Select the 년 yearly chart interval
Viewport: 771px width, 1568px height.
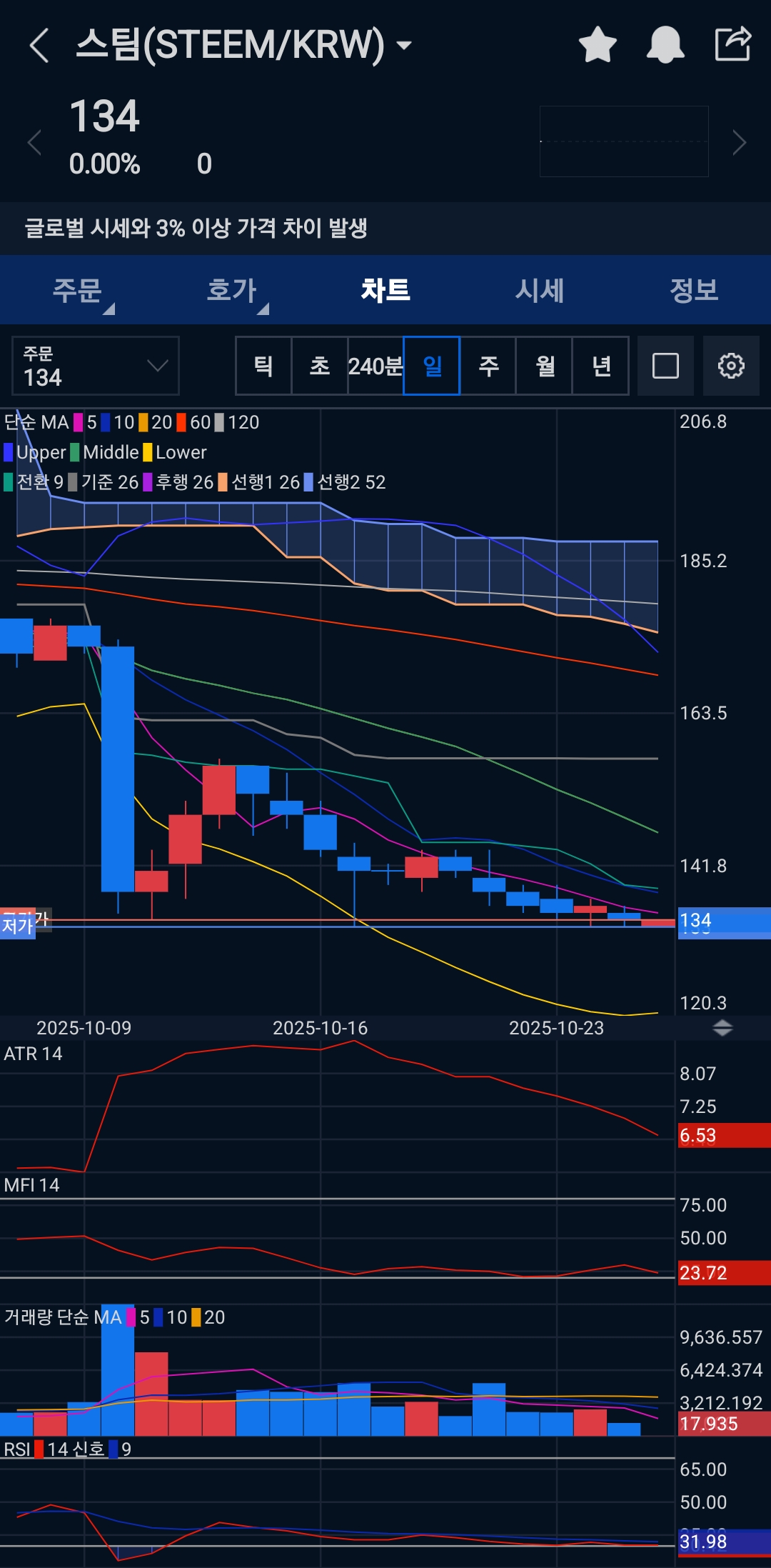coord(601,366)
